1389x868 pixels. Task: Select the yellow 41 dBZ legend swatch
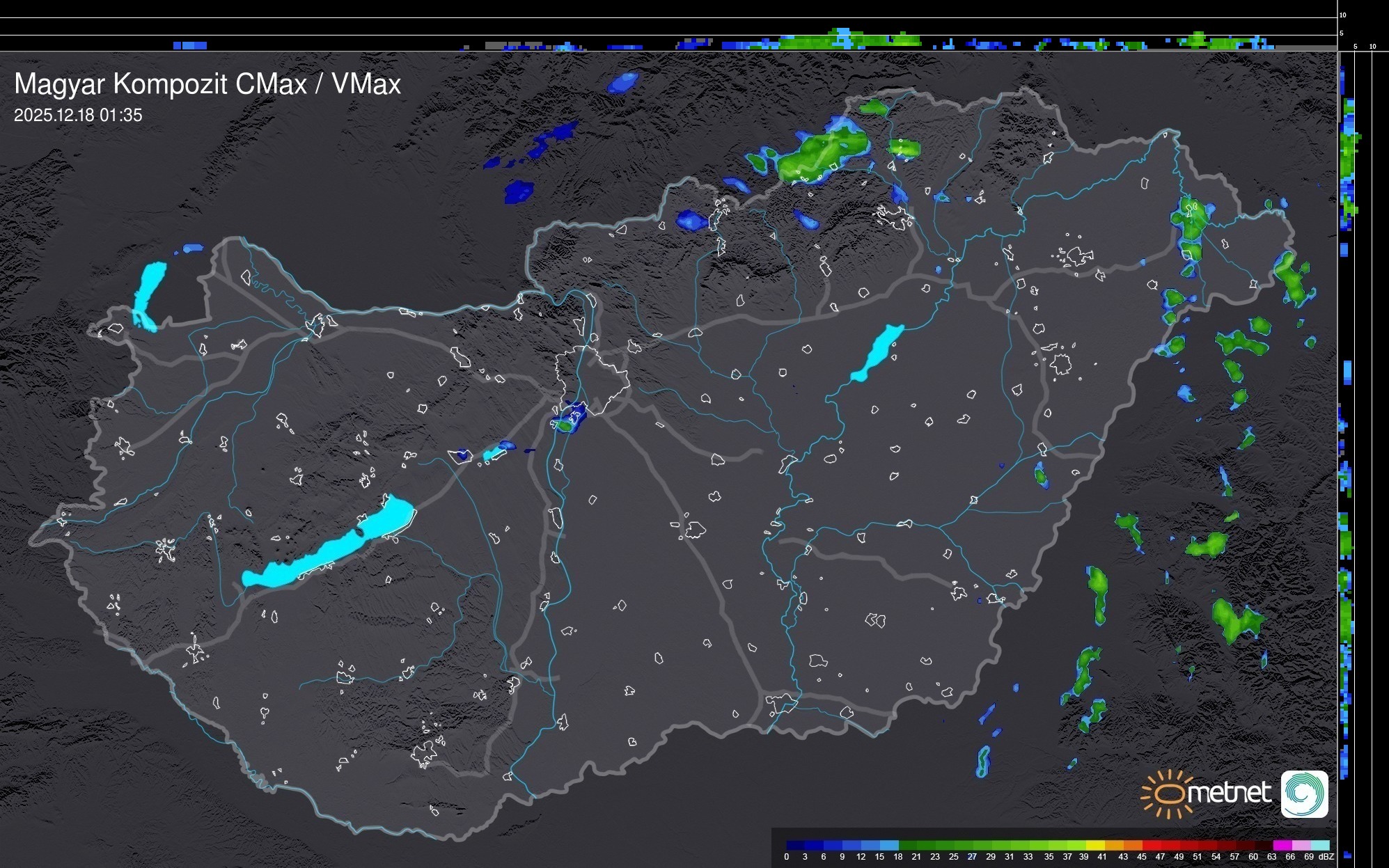(1100, 845)
